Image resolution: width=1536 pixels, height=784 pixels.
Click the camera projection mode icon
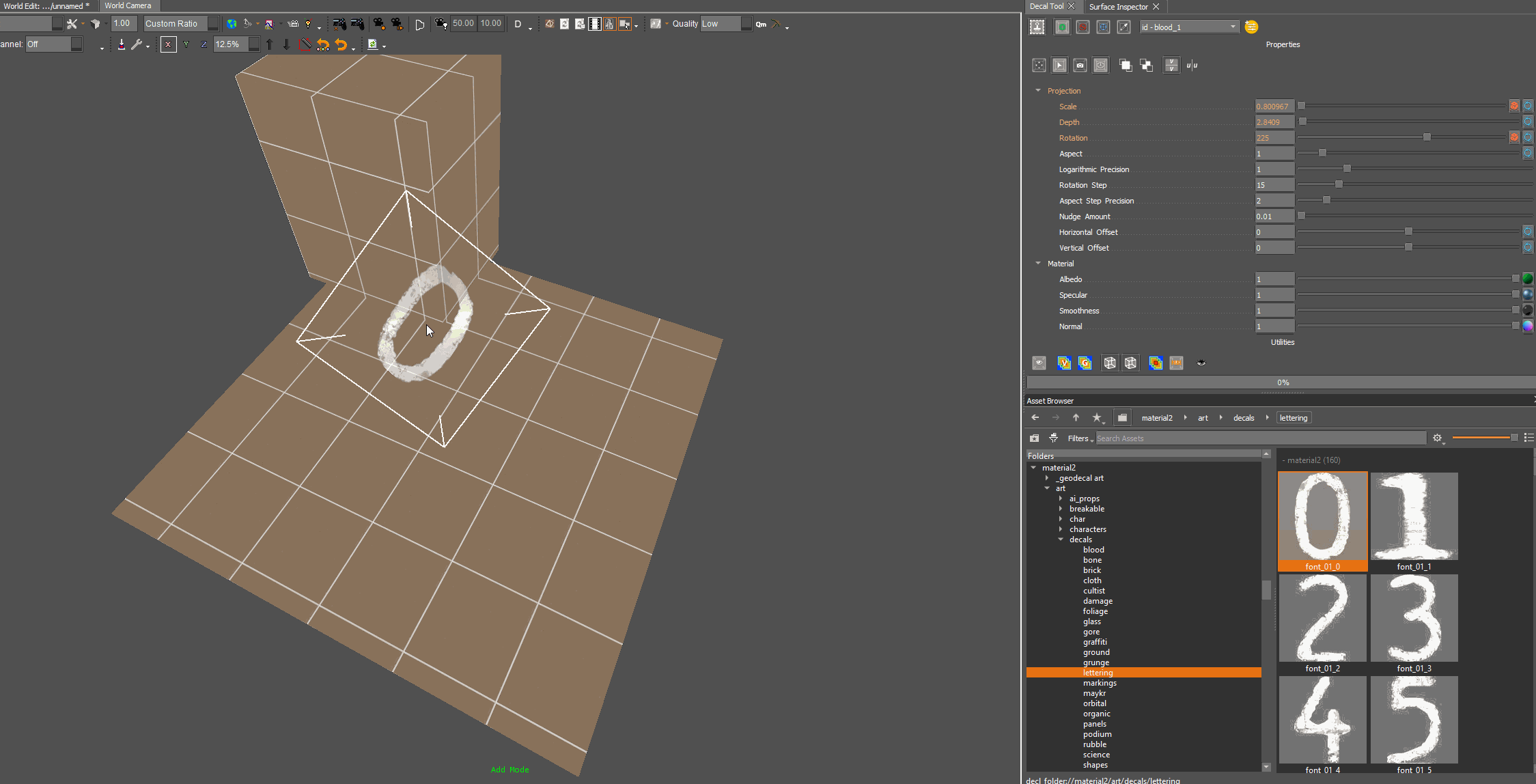pyautogui.click(x=1080, y=66)
